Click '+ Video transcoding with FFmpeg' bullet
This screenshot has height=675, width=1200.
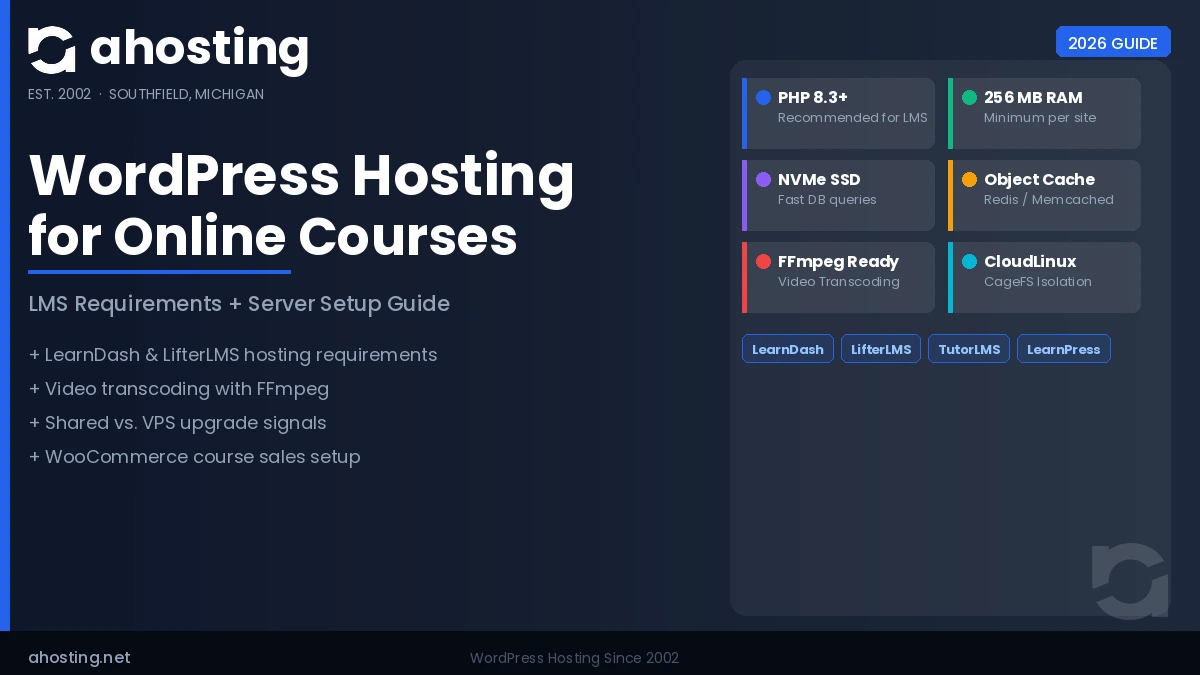click(x=179, y=389)
